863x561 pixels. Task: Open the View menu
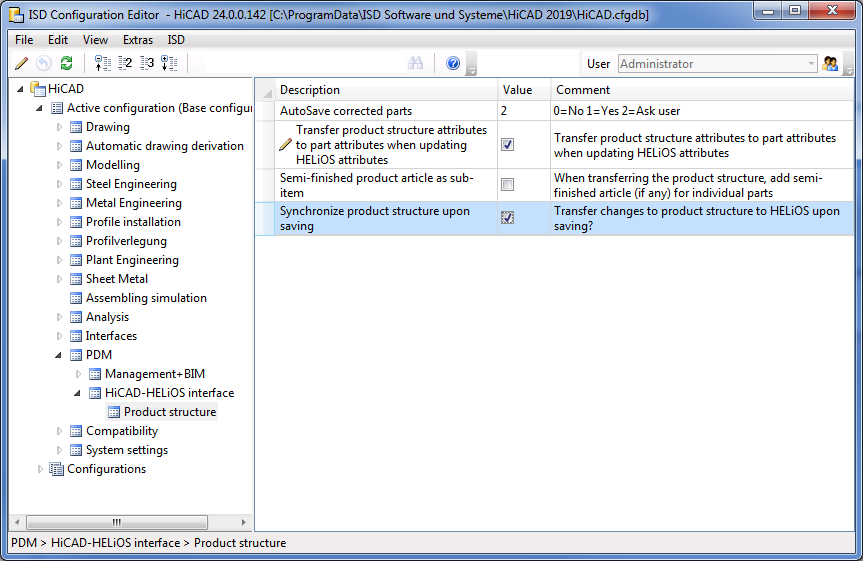(x=95, y=40)
